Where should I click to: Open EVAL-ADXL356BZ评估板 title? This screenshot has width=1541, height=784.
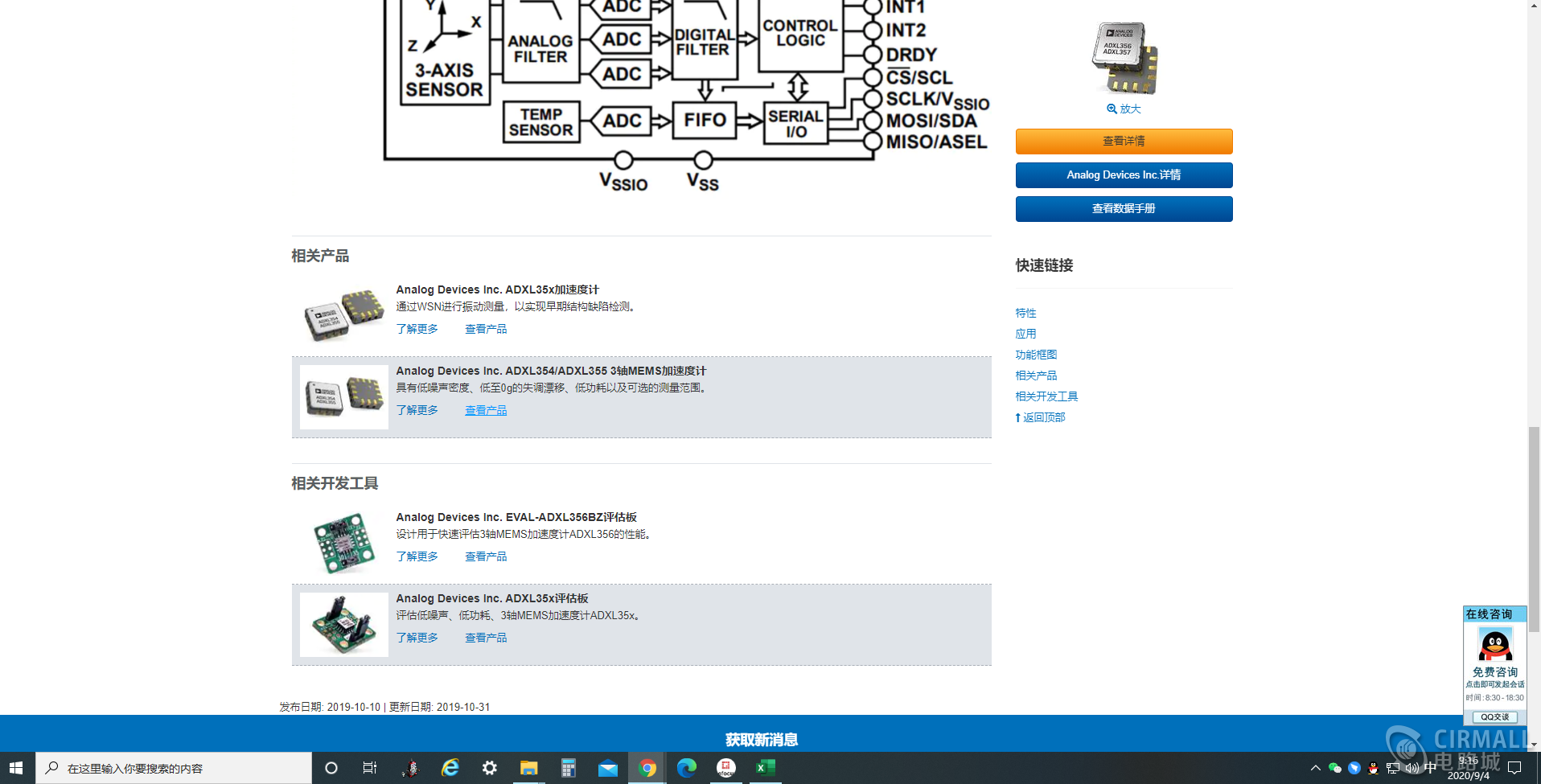[516, 517]
